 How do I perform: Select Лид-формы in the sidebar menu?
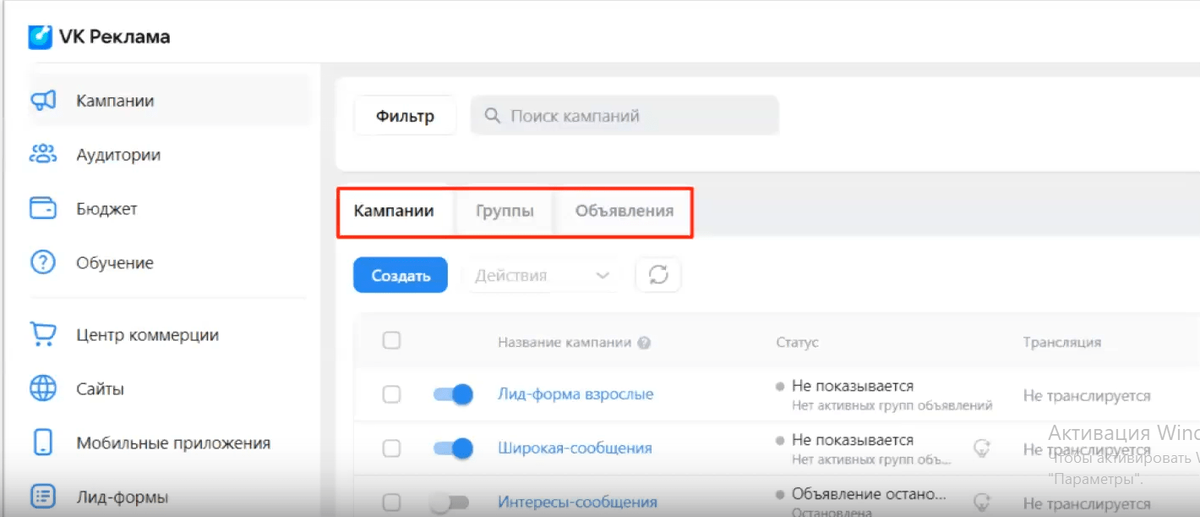pos(122,497)
